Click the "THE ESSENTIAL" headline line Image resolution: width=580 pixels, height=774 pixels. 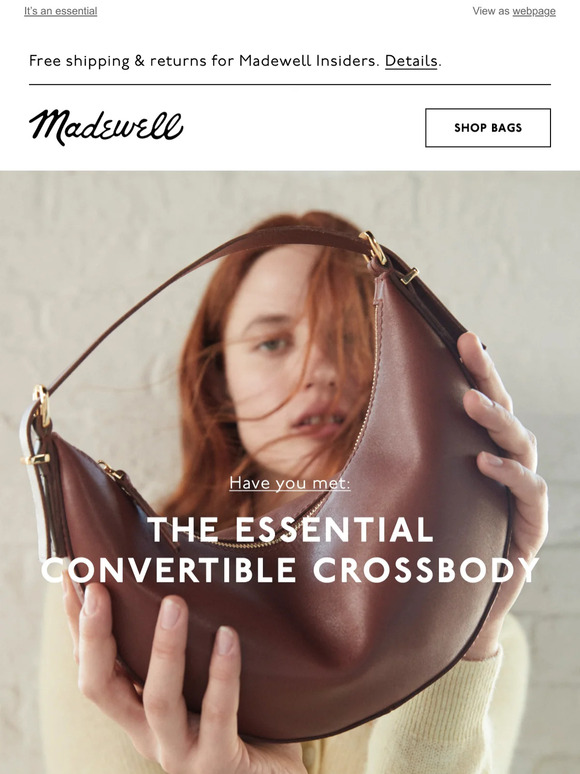[x=290, y=530]
